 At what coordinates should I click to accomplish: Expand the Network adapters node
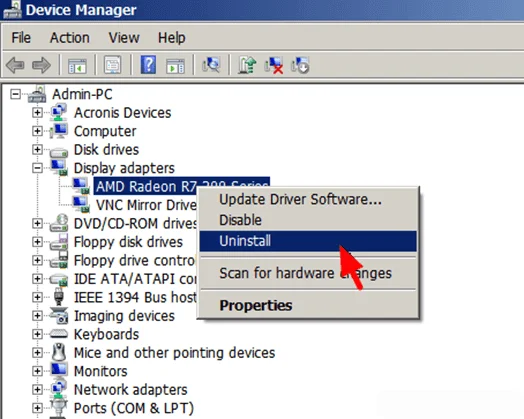37,389
